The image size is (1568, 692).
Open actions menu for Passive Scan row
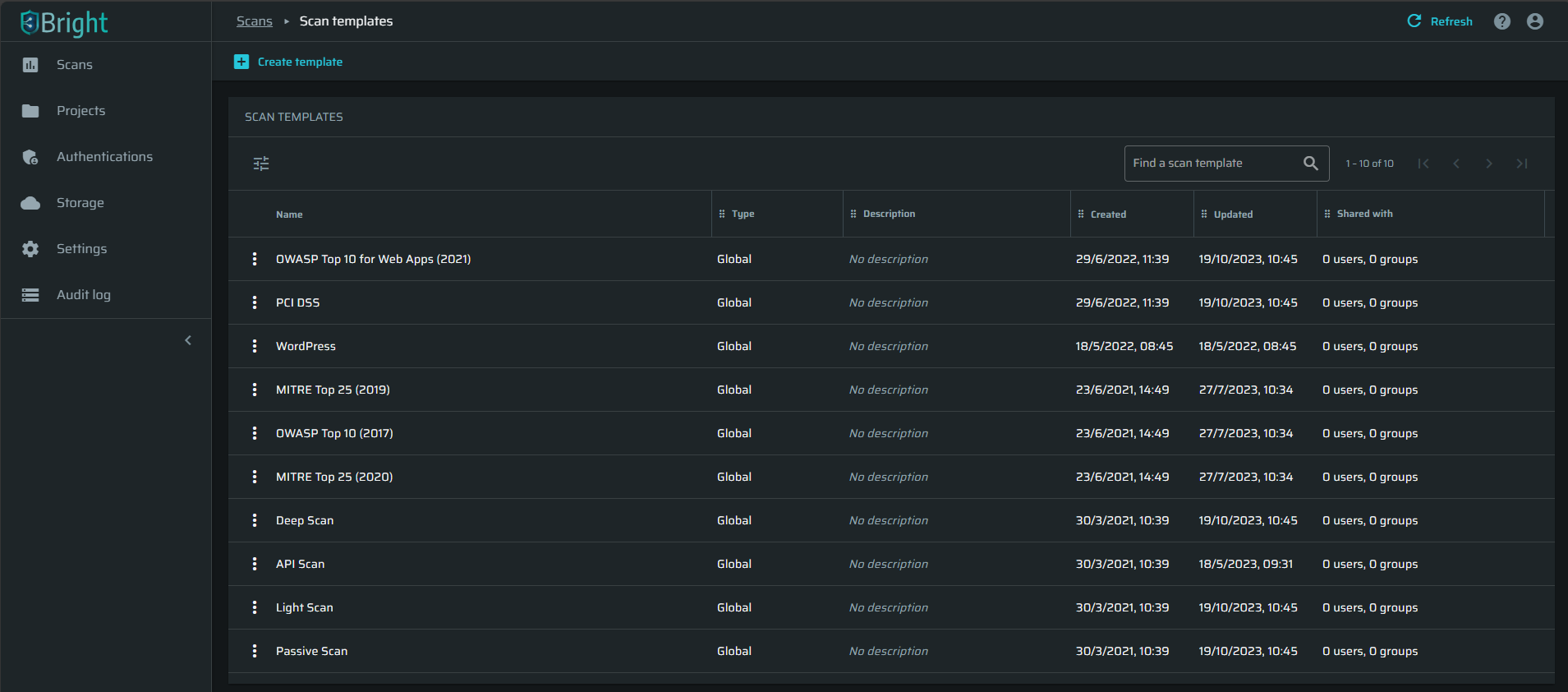point(255,651)
